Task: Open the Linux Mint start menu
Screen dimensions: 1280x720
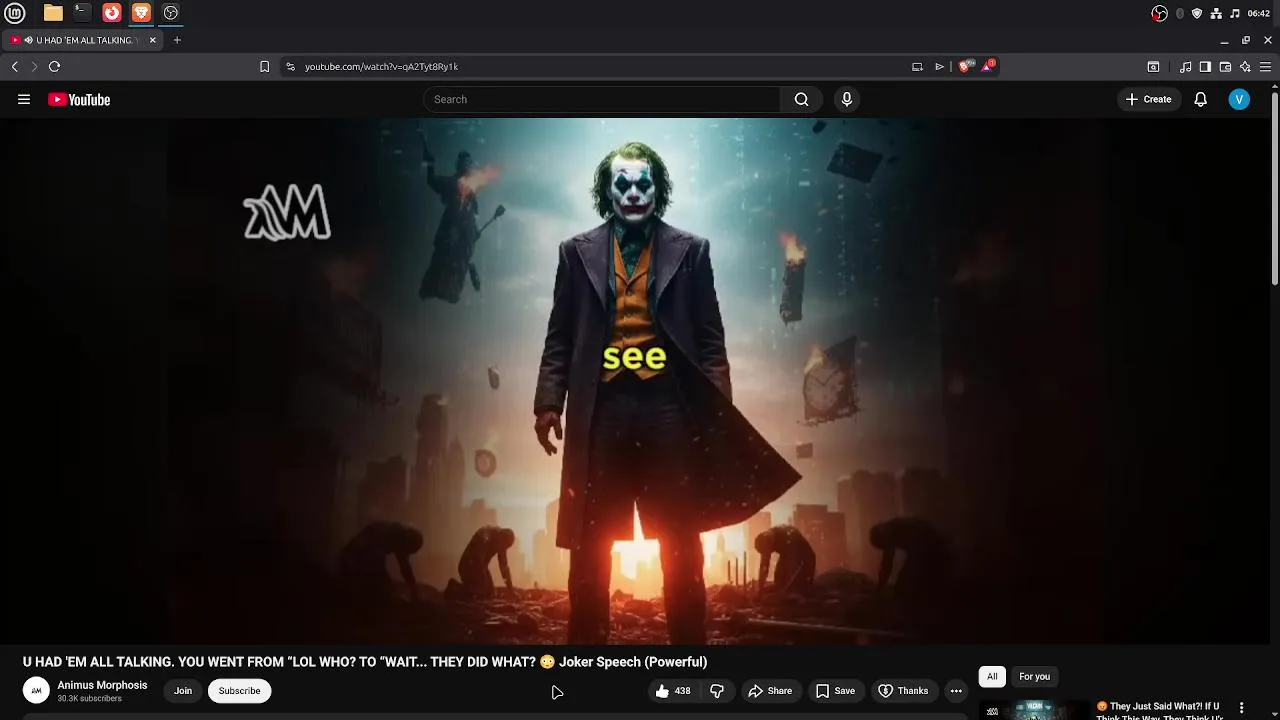Action: (16, 13)
